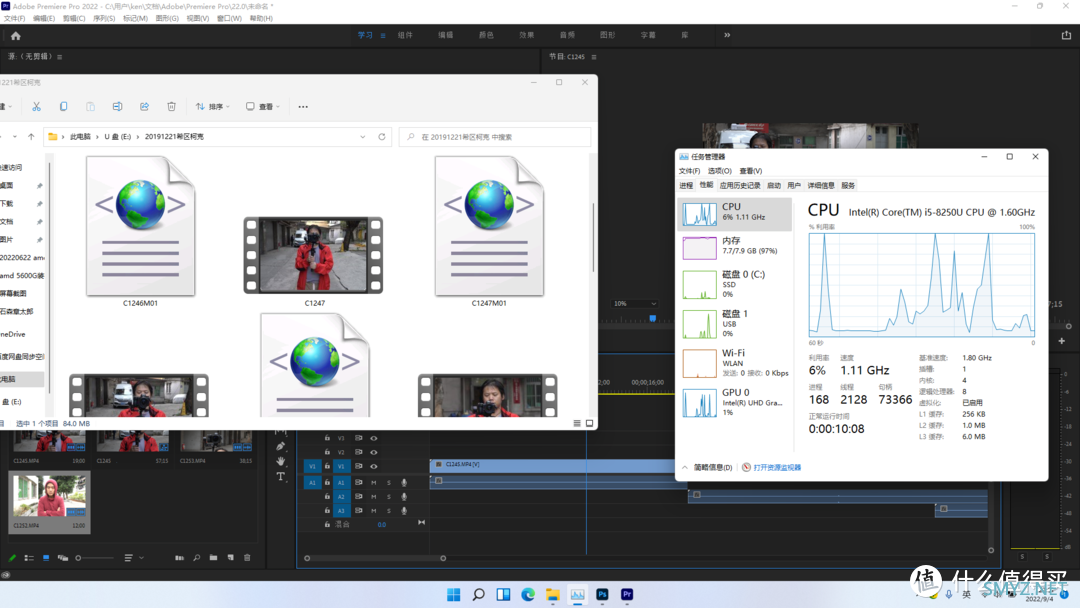
Task: Select the Hand tool in Premiere
Action: [x=280, y=461]
